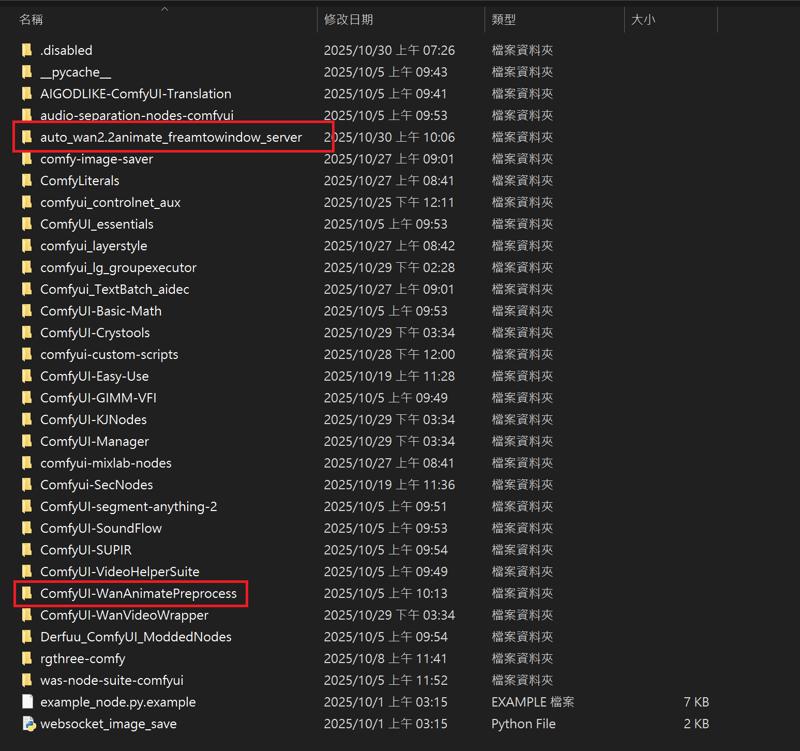
Task: Click the comfyui_layerstyle folder icon
Action: (x=27, y=246)
